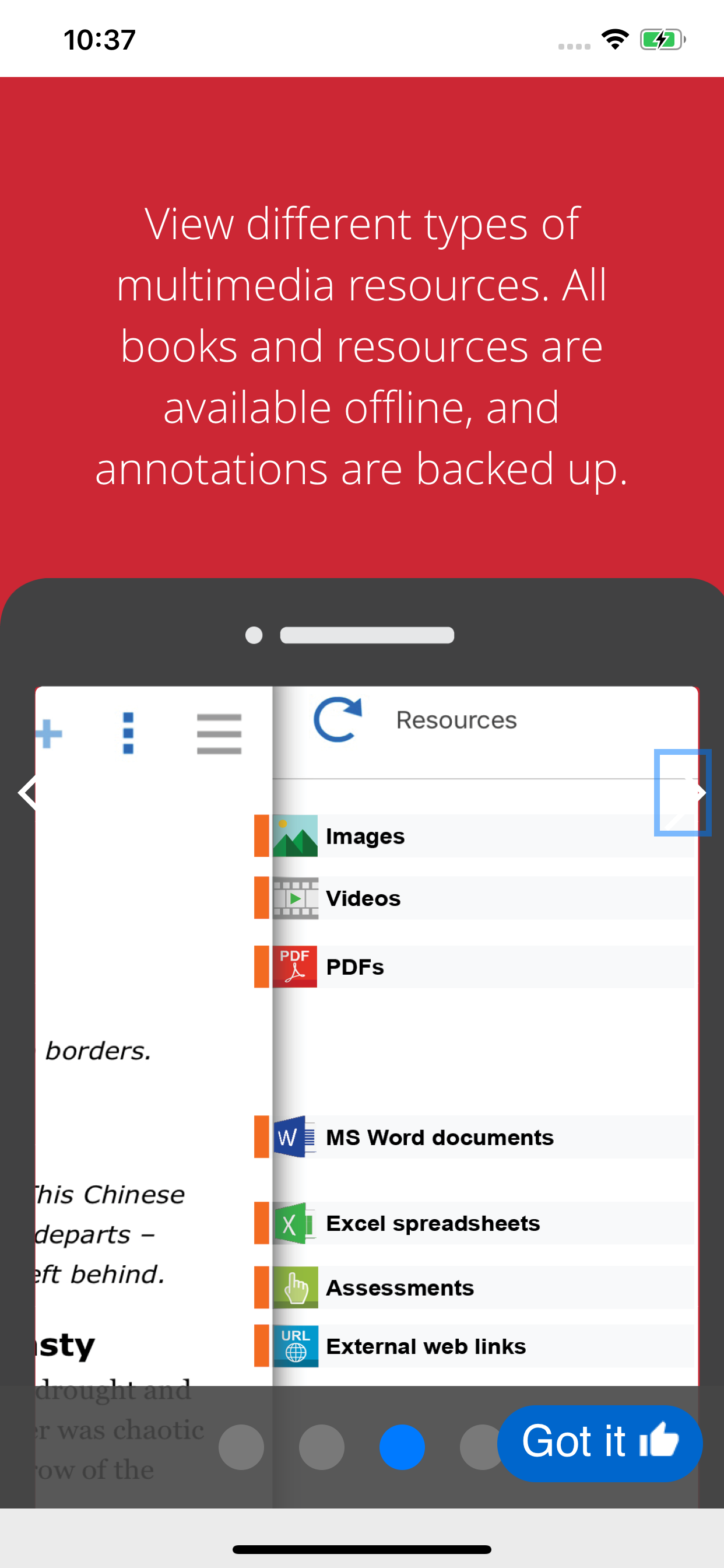The image size is (724, 1568).
Task: Open the three-dot vertical menu icon
Action: (x=128, y=733)
